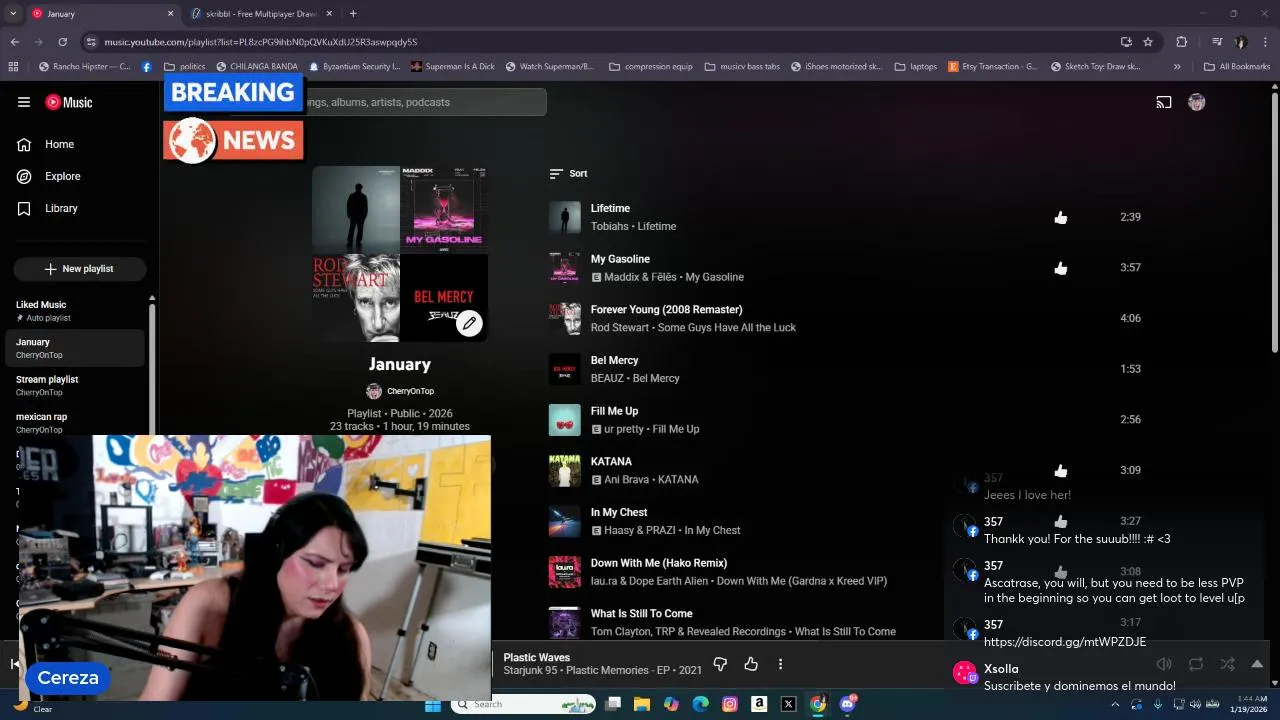This screenshot has width=1280, height=720.
Task: Open the CherryOnTop profile under the January title
Action: tap(400, 391)
